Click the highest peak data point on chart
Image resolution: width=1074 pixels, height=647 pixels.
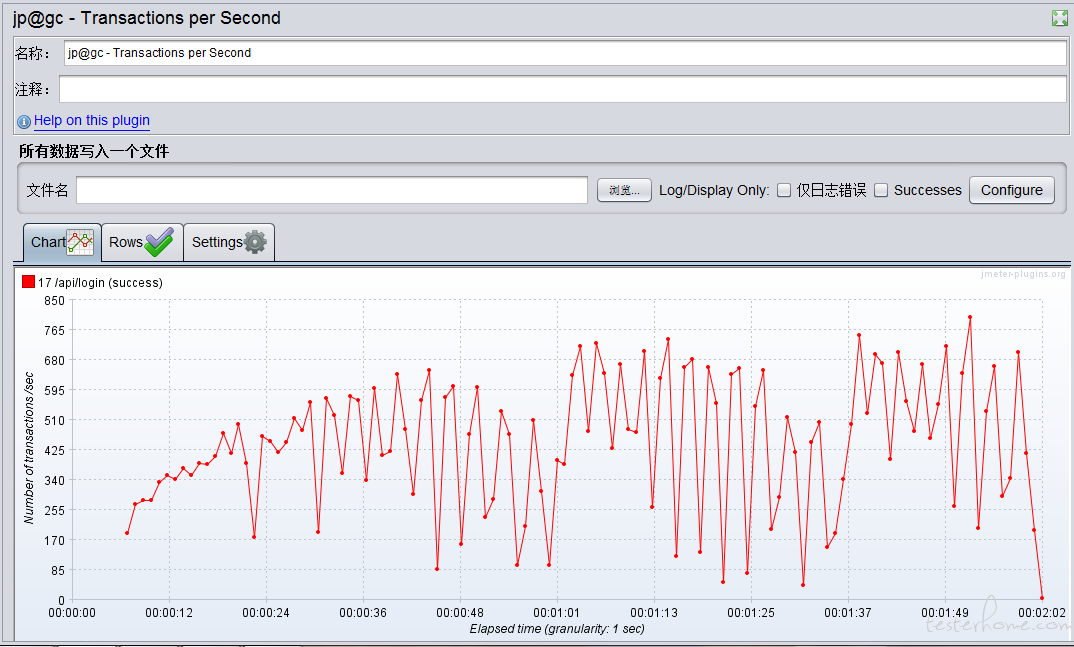click(x=969, y=317)
